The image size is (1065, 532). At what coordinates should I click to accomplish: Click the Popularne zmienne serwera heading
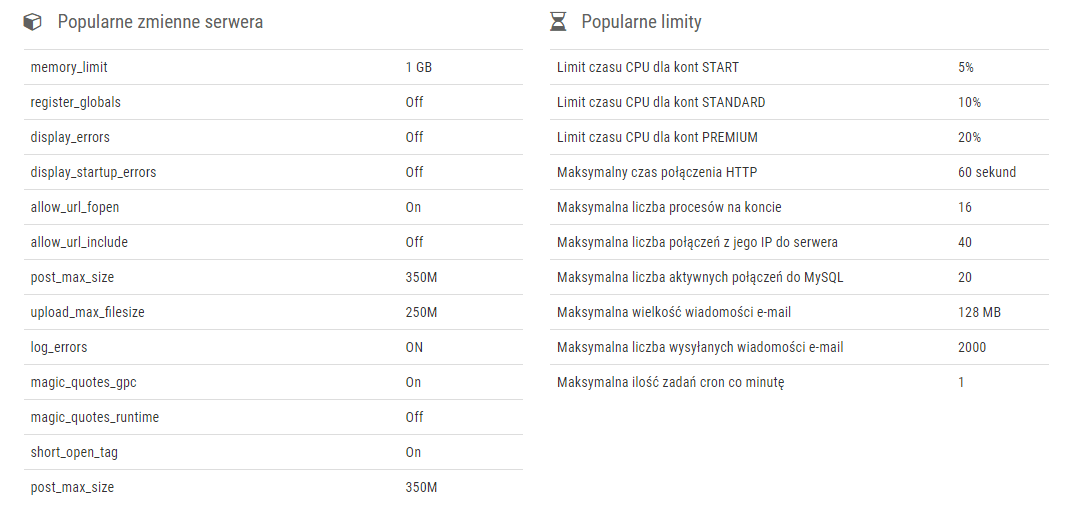(160, 22)
